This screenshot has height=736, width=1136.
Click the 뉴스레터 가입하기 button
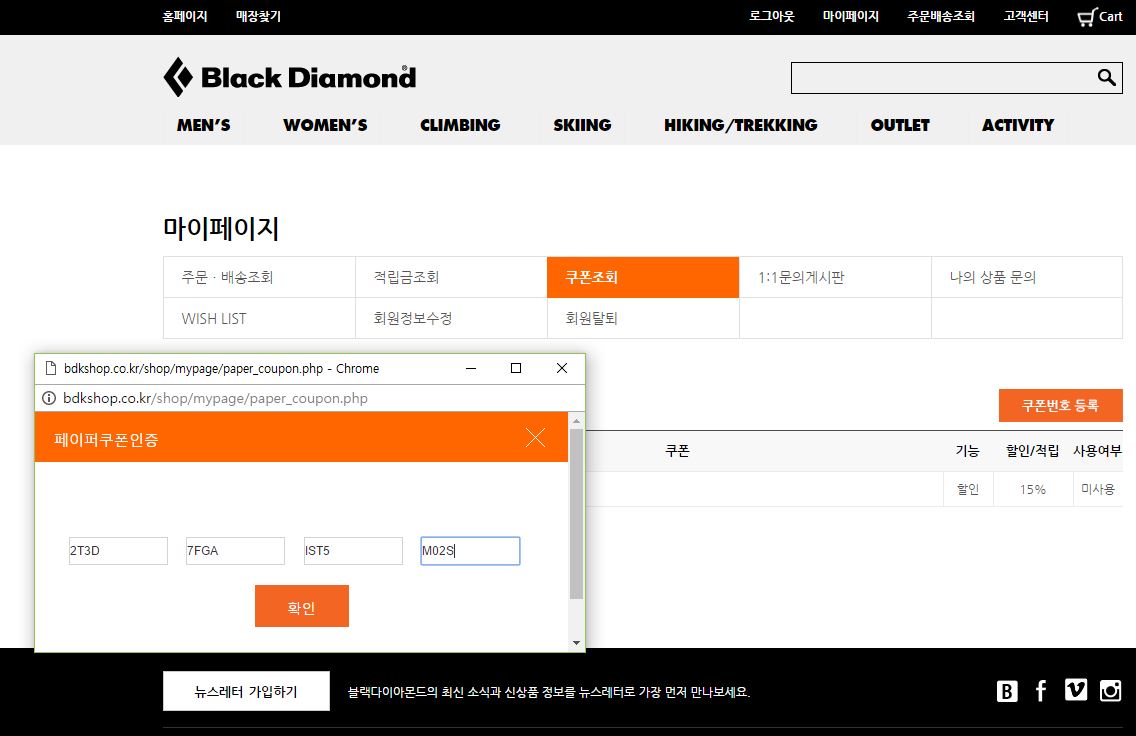tap(246, 691)
